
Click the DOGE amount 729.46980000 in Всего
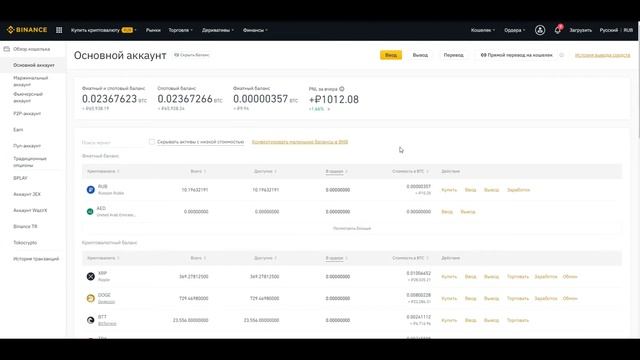(x=193, y=298)
